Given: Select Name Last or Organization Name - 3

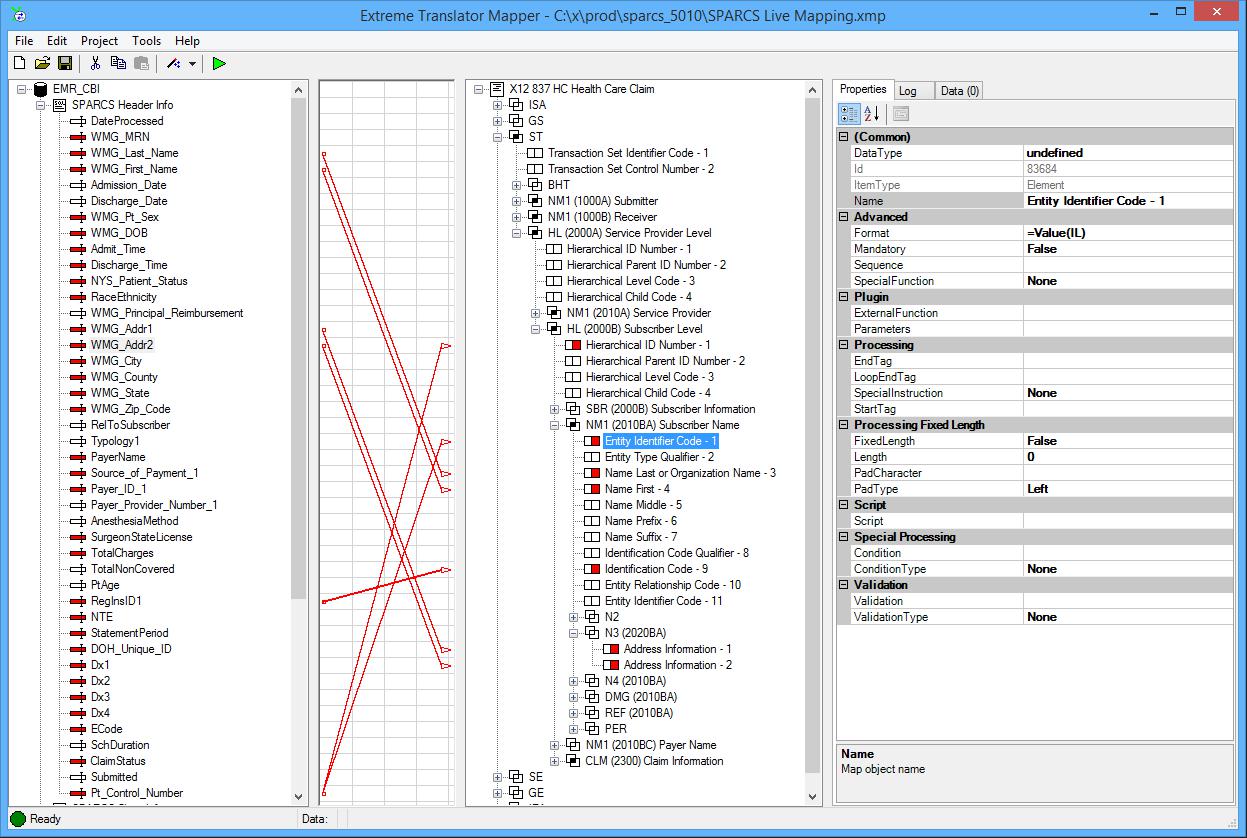Looking at the screenshot, I should click(x=690, y=473).
